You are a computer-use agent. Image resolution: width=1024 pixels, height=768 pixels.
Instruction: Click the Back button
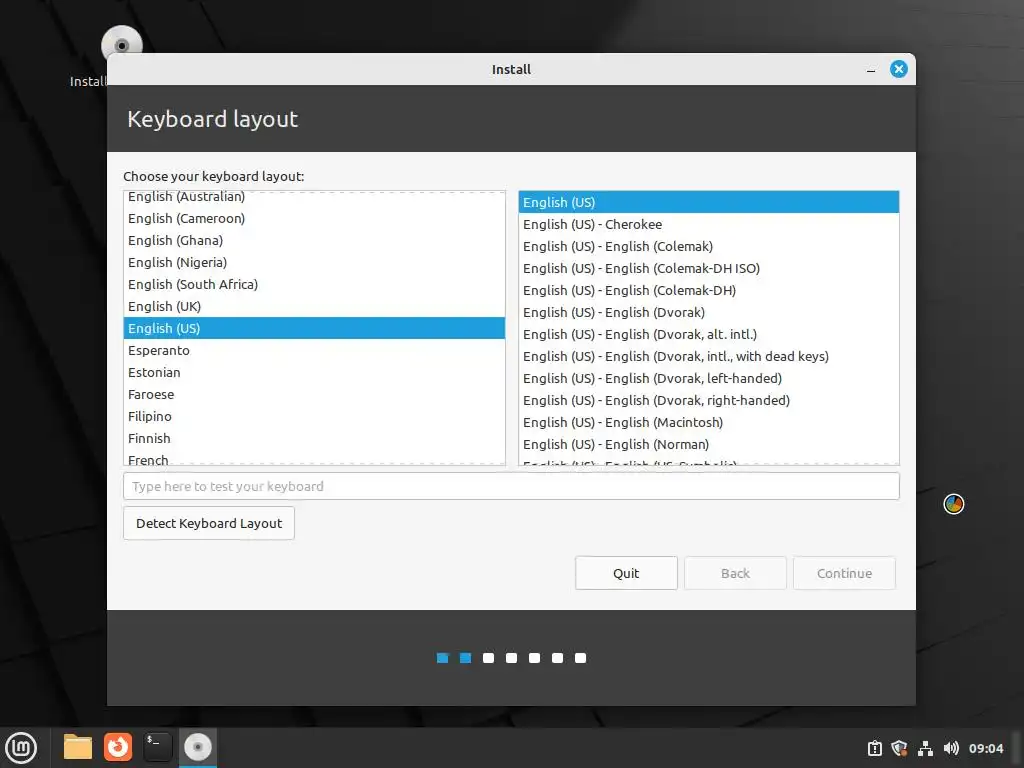click(x=735, y=573)
